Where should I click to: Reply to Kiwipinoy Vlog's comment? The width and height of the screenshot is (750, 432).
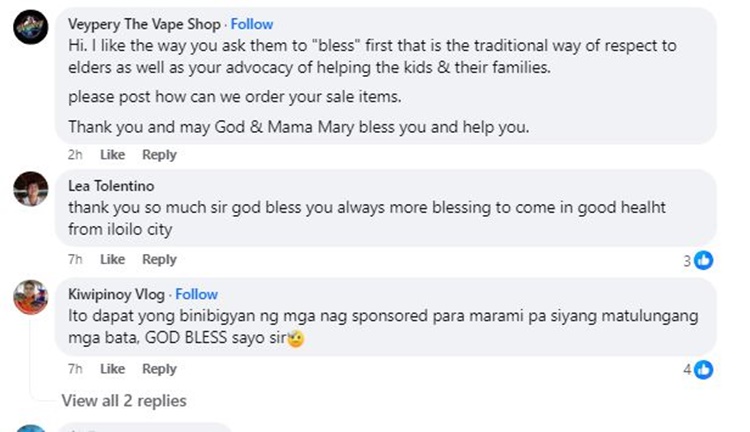(x=159, y=369)
